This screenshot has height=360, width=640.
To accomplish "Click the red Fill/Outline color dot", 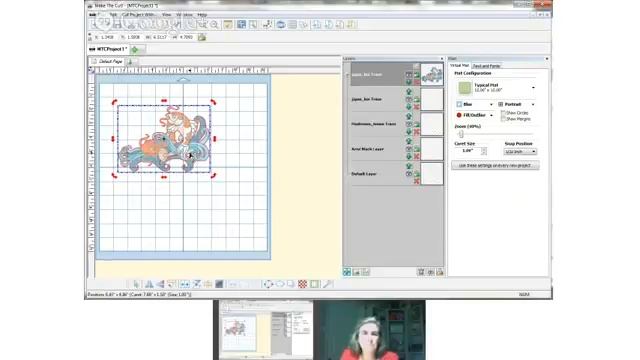I will (459, 116).
